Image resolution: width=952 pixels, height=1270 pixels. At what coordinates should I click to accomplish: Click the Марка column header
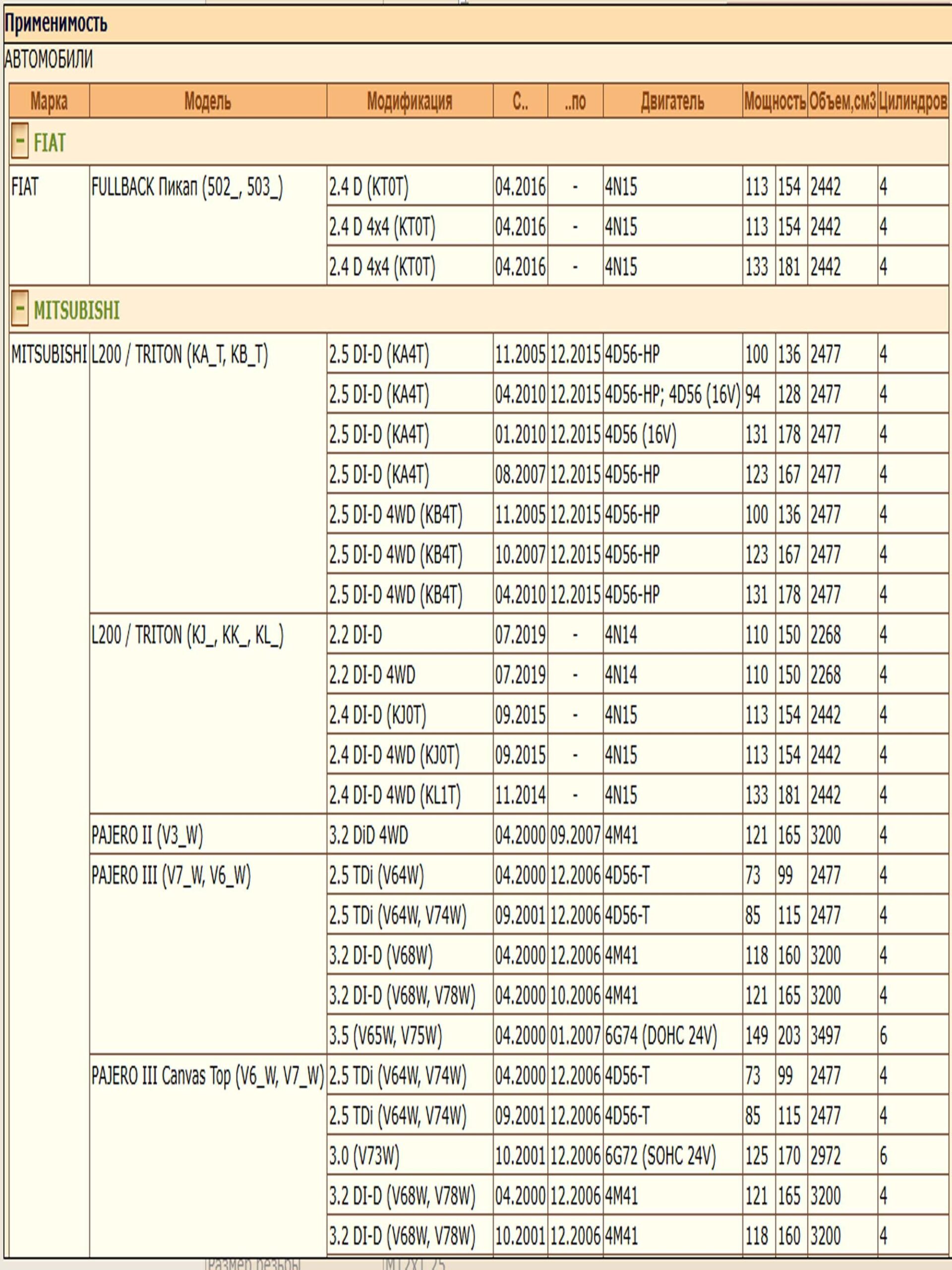pos(49,102)
